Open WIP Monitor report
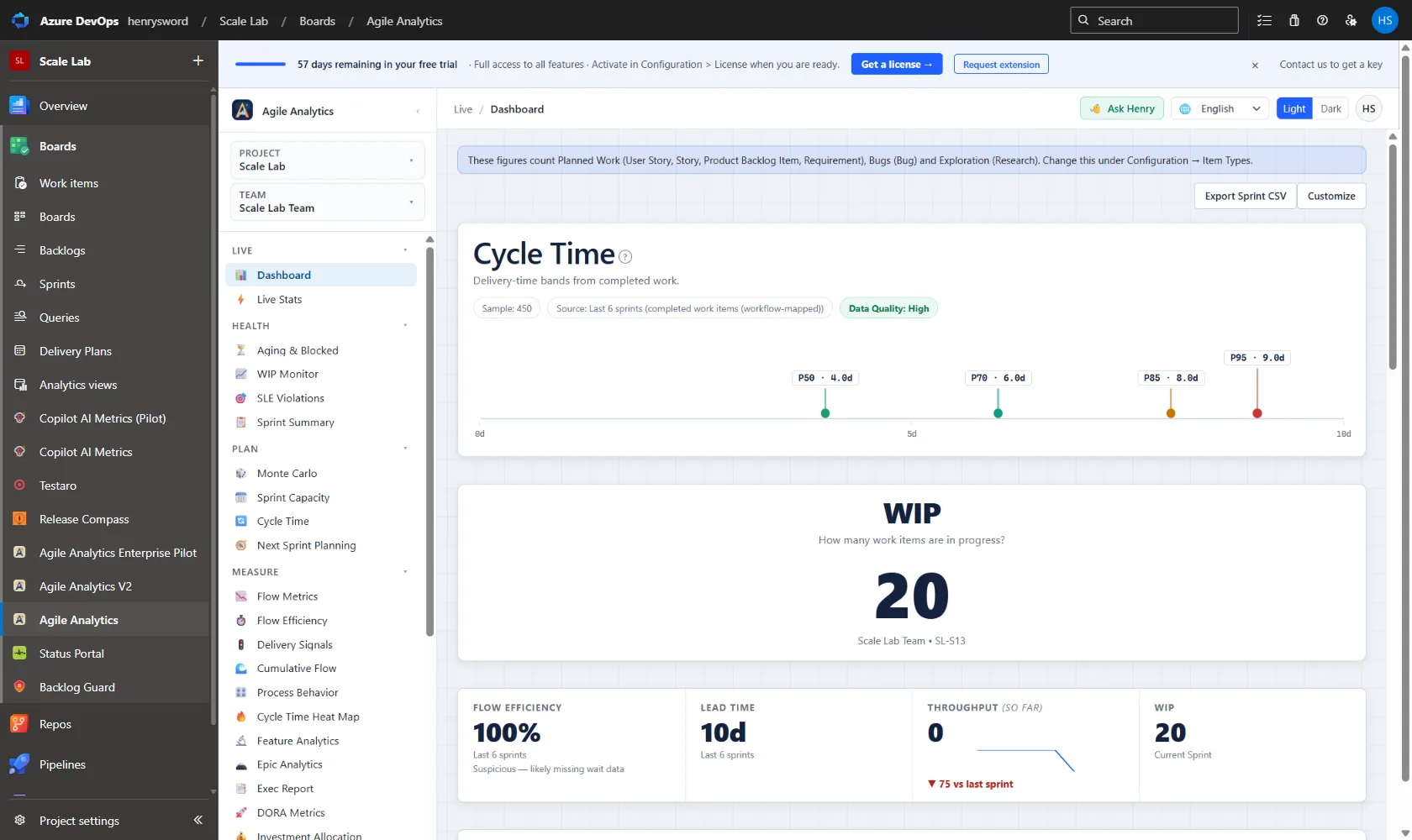Screen dimensions: 1412x840 click(321, 374)
